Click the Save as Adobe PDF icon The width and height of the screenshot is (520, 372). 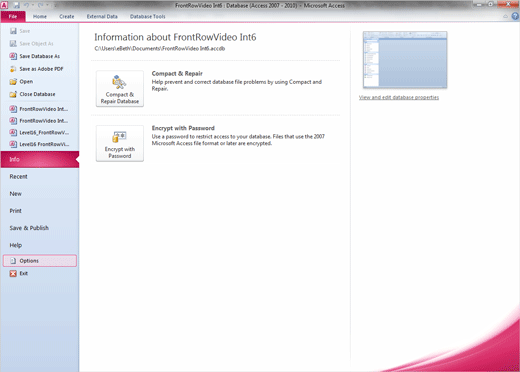13,69
